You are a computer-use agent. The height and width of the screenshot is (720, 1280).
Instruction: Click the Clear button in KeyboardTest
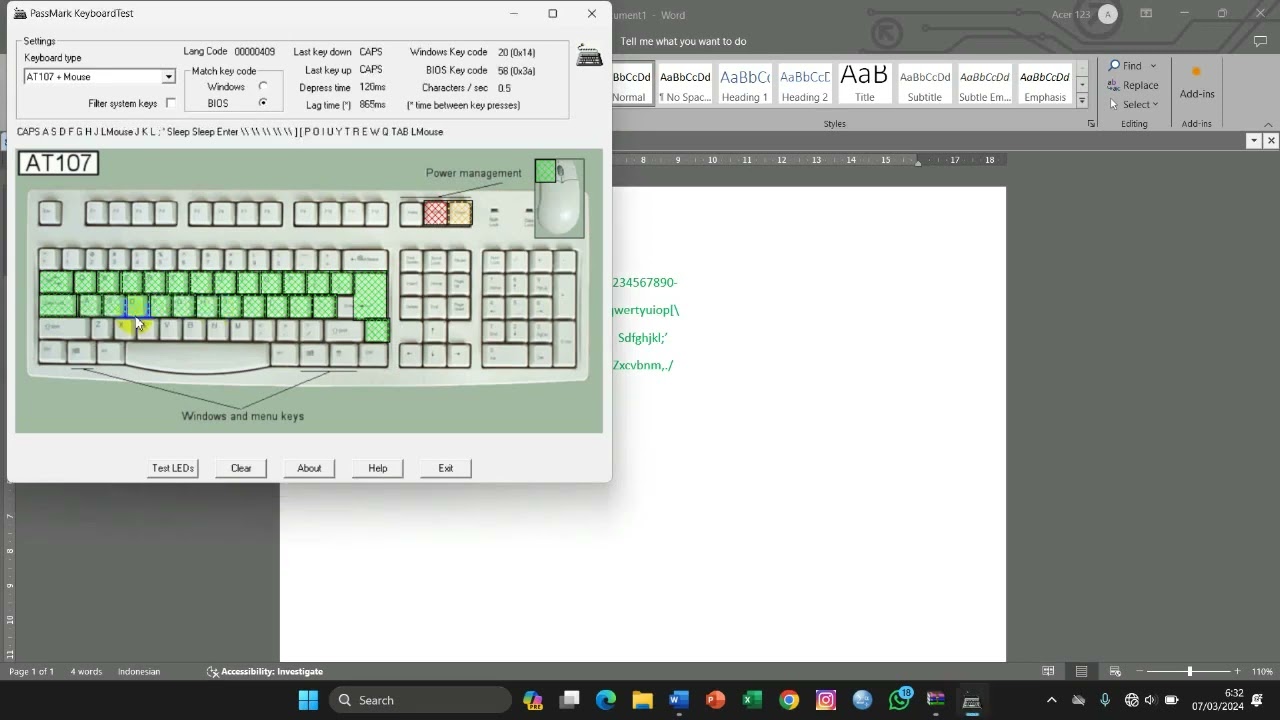[x=241, y=468]
